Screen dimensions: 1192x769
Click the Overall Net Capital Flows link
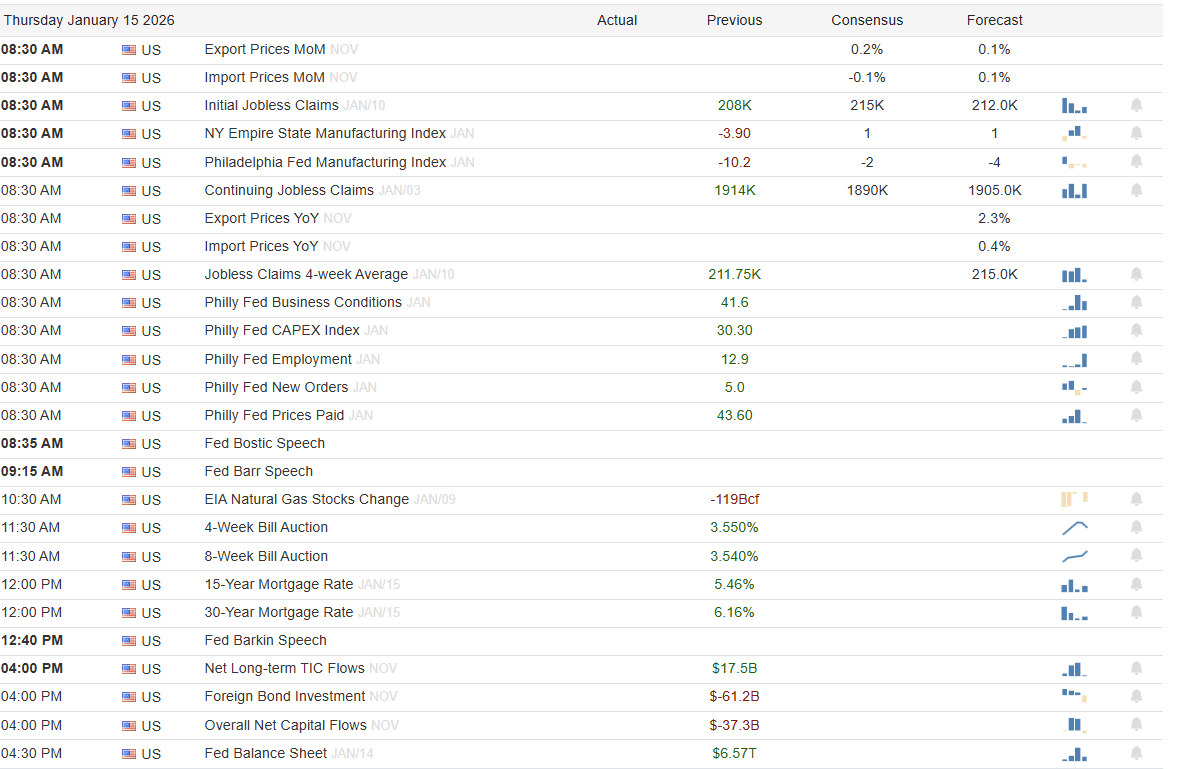(x=285, y=725)
